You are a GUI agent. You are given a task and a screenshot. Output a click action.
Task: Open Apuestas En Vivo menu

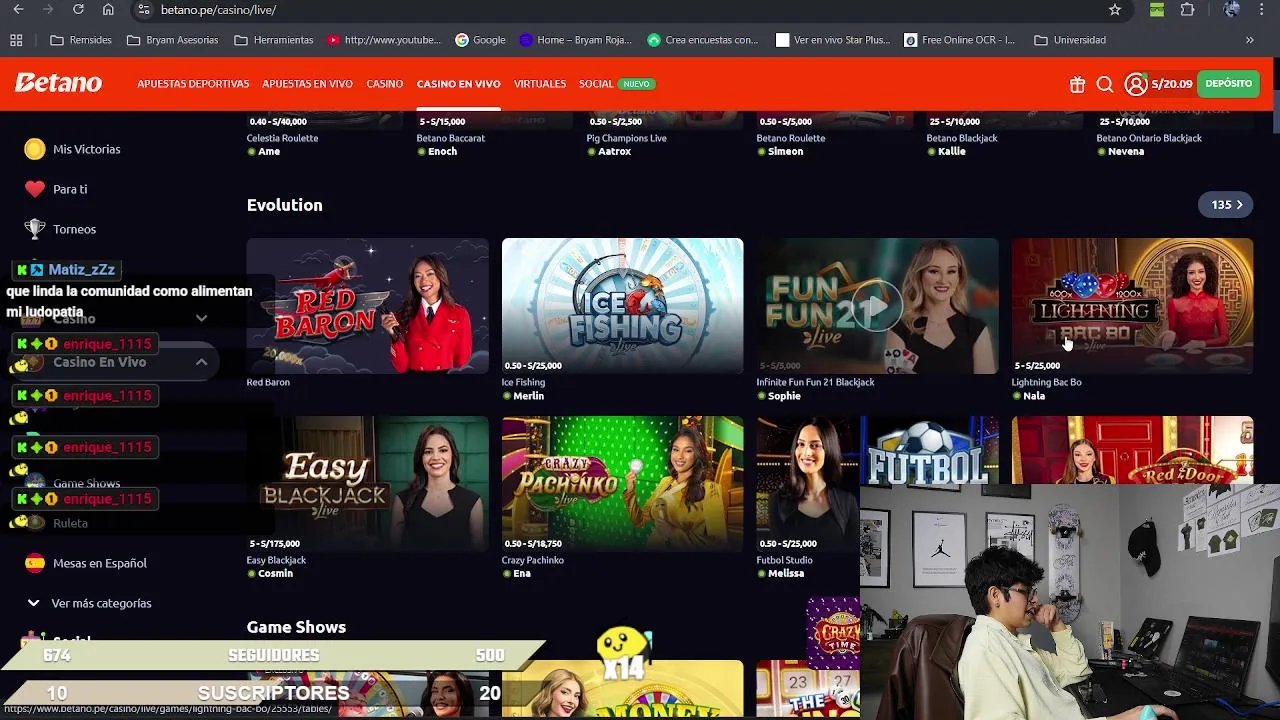click(x=307, y=84)
